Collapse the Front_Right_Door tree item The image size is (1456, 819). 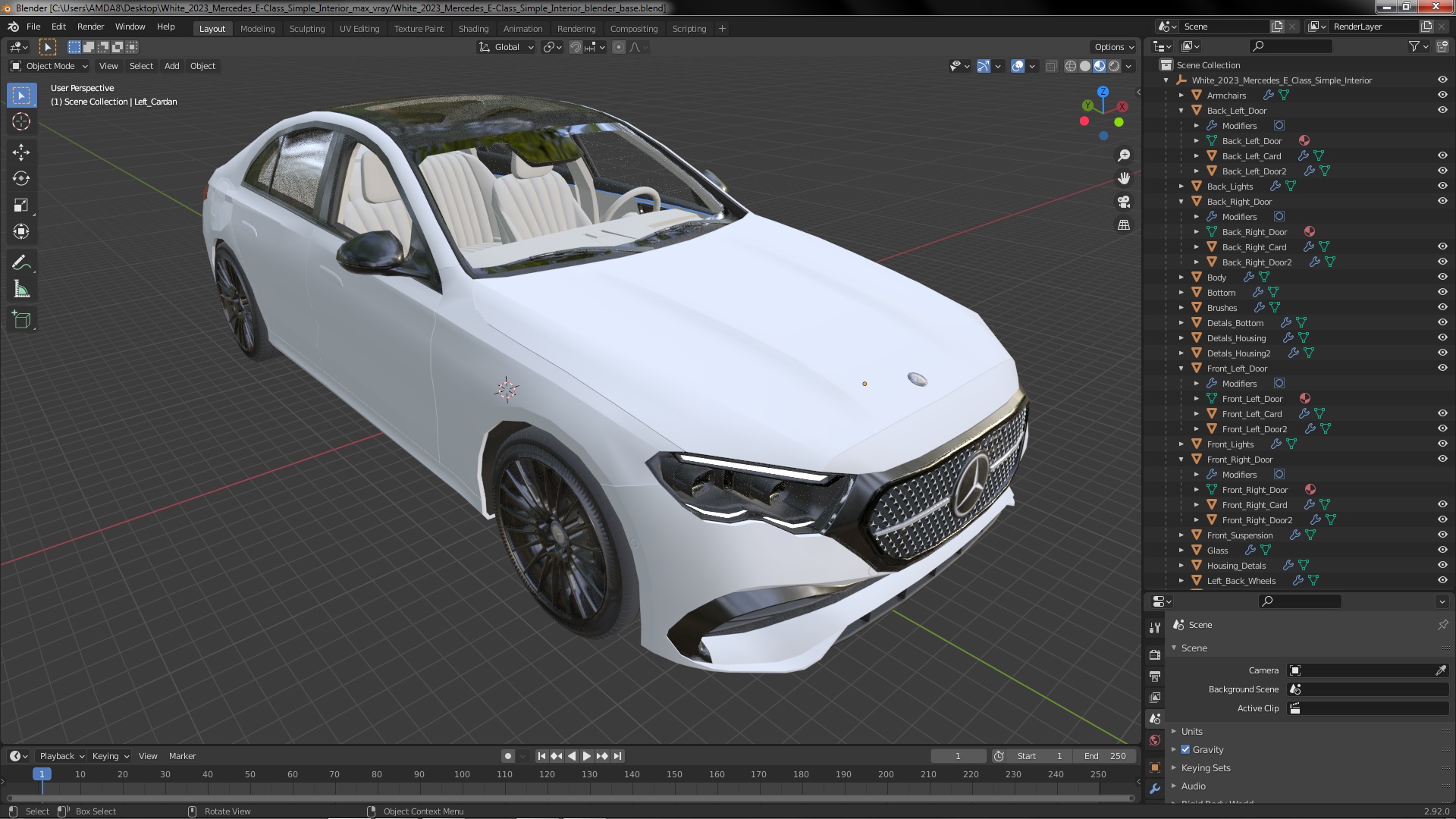point(1181,460)
